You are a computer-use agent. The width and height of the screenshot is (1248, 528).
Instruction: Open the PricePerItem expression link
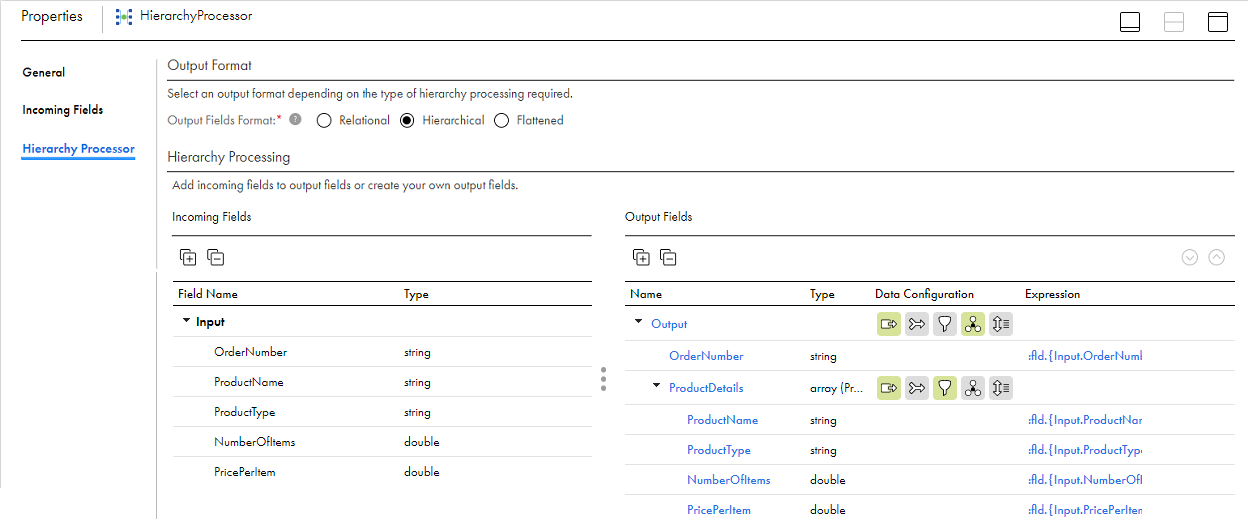point(1084,510)
